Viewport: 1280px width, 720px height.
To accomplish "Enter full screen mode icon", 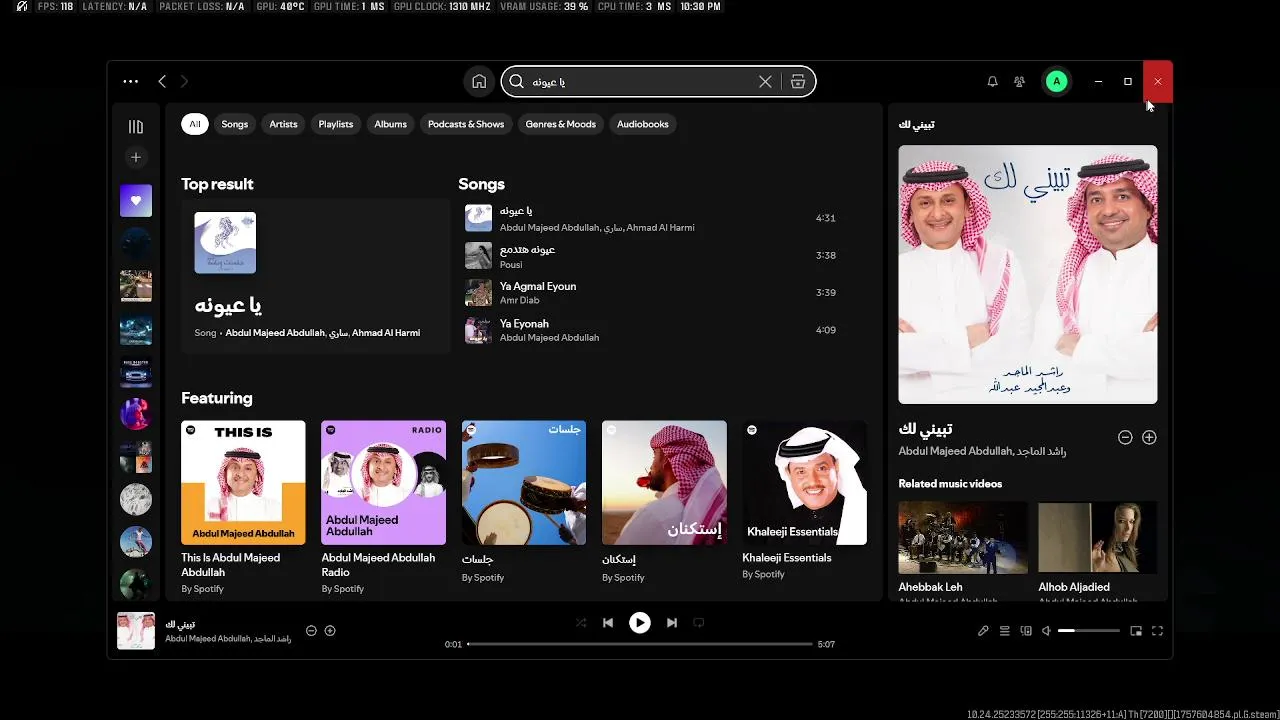I will (x=1157, y=631).
